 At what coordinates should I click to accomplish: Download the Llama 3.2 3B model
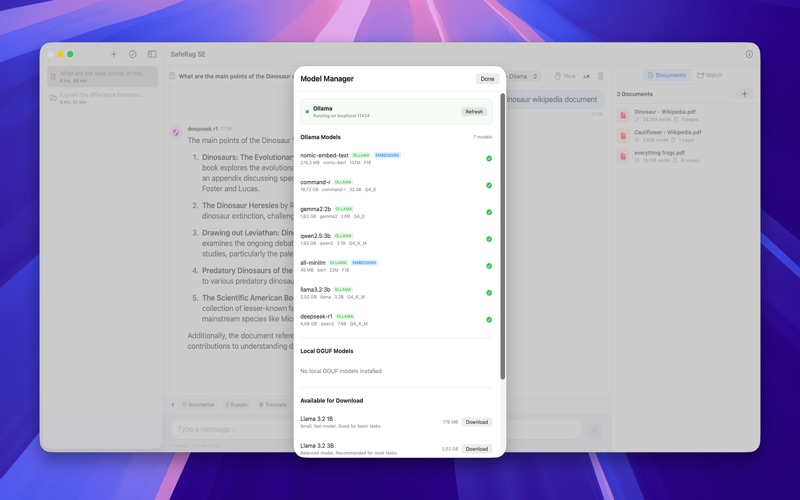click(x=477, y=449)
